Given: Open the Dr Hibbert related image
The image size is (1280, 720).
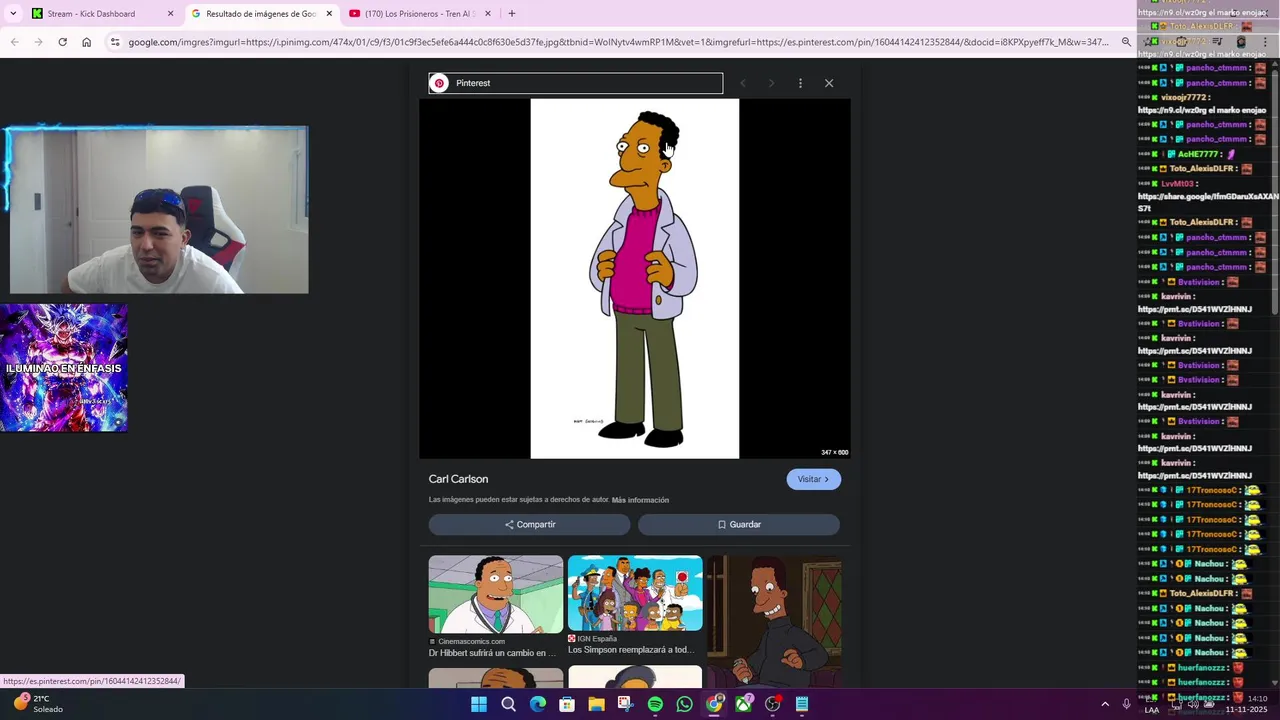Looking at the screenshot, I should tap(496, 595).
